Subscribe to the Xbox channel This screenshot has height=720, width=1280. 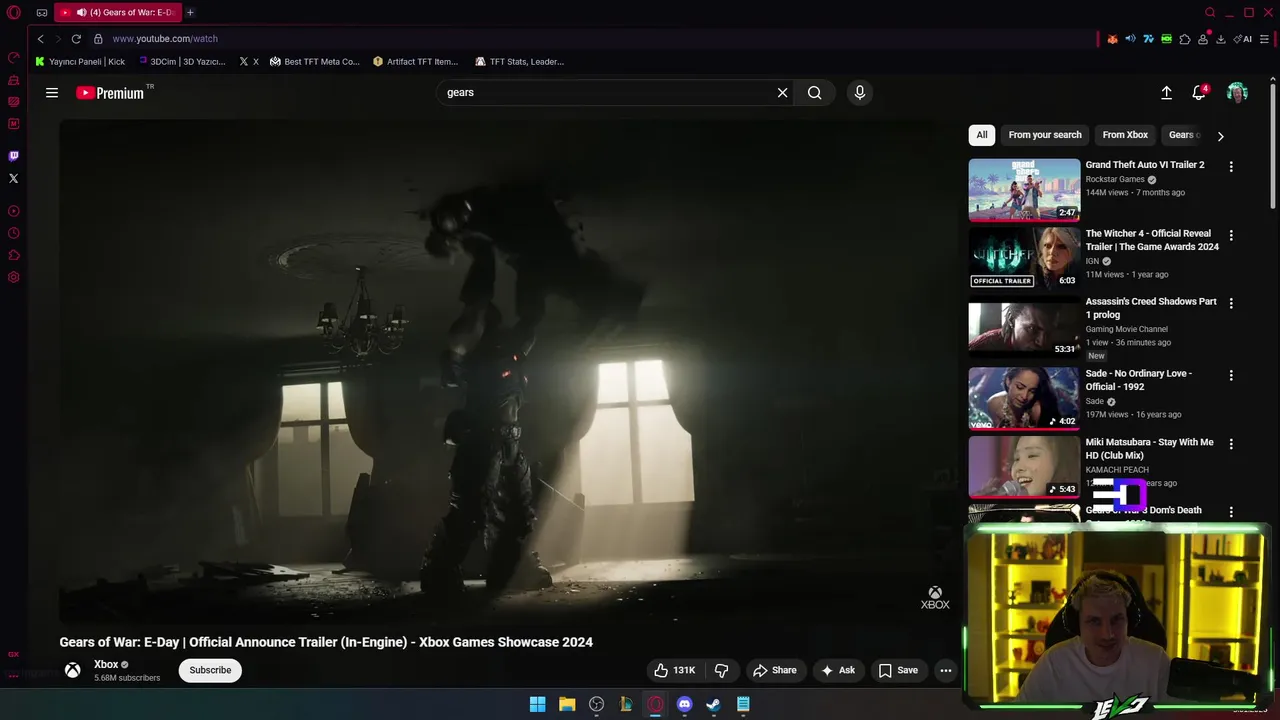[x=210, y=670]
